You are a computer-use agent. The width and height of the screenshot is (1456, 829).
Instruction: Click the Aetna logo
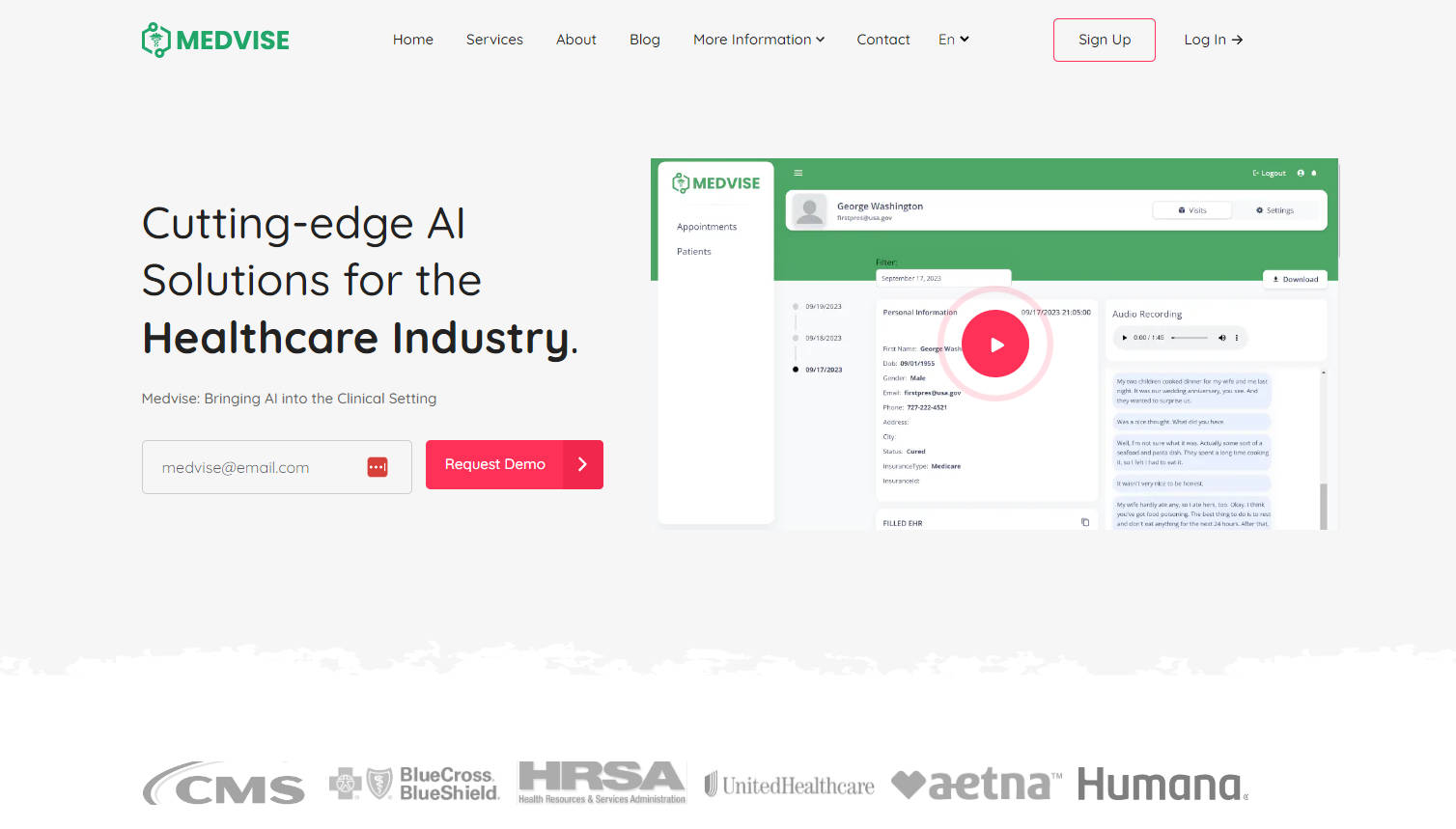pyautogui.click(x=976, y=785)
